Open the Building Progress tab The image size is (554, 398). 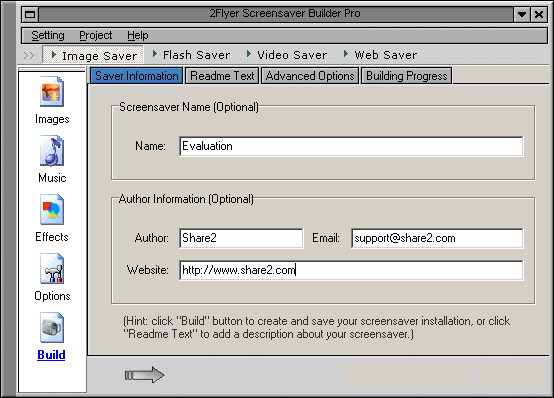click(x=406, y=76)
